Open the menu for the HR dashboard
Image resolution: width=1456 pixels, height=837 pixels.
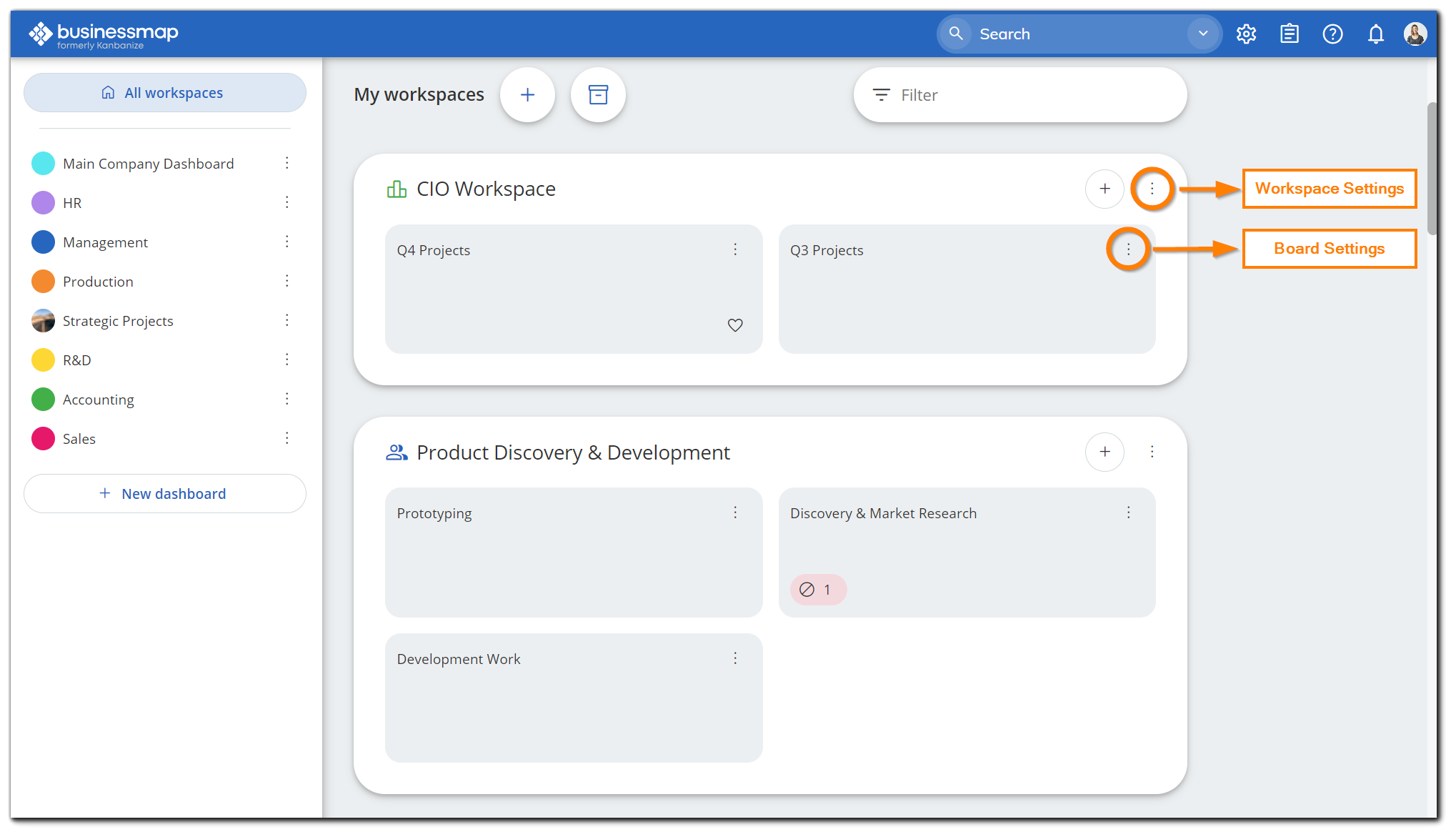287,202
